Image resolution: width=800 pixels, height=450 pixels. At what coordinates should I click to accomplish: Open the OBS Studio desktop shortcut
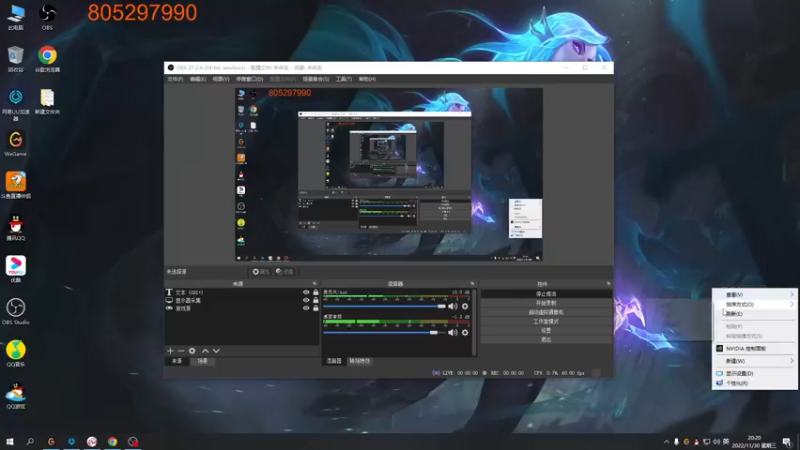pyautogui.click(x=16, y=311)
